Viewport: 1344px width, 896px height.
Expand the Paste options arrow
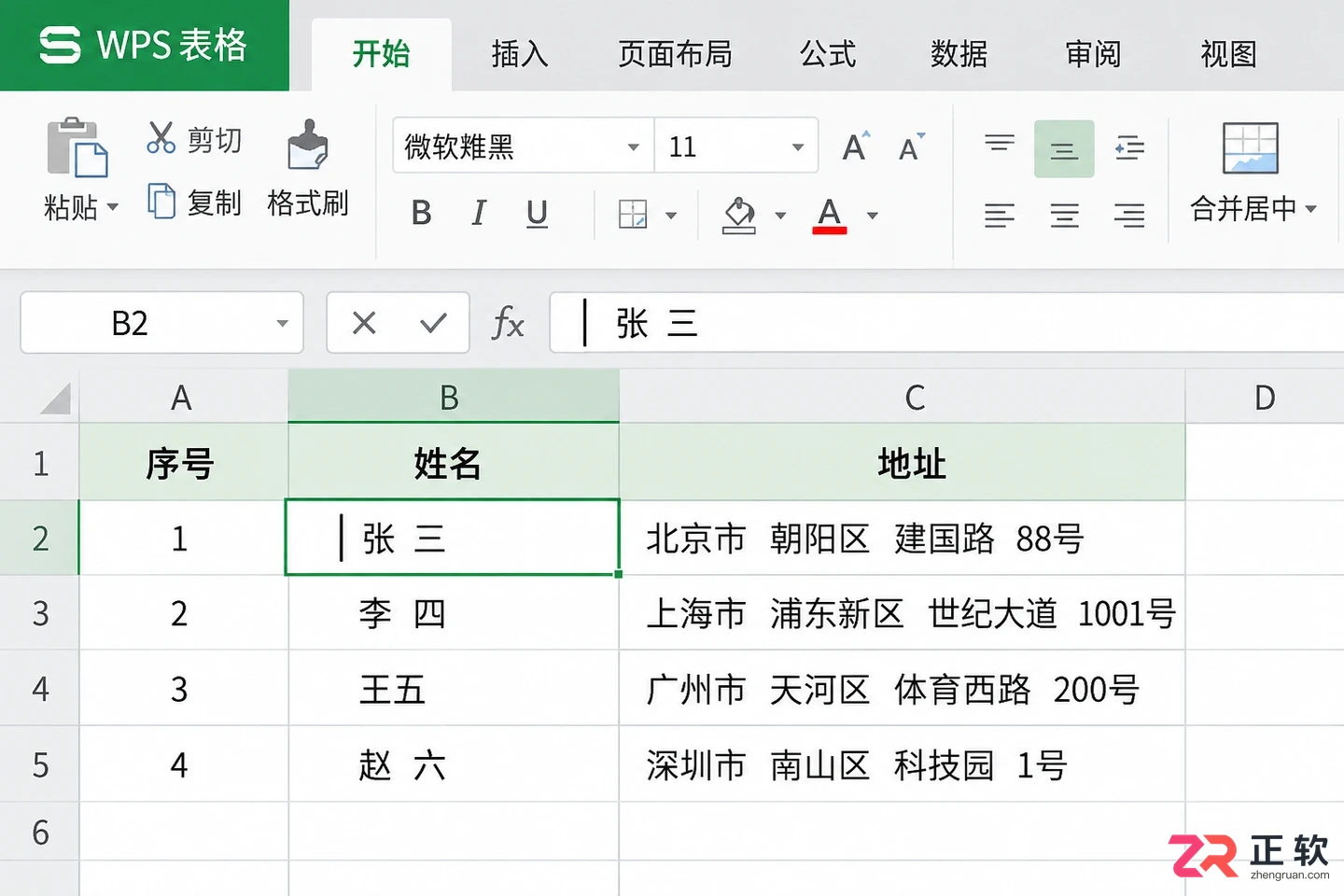point(113,206)
